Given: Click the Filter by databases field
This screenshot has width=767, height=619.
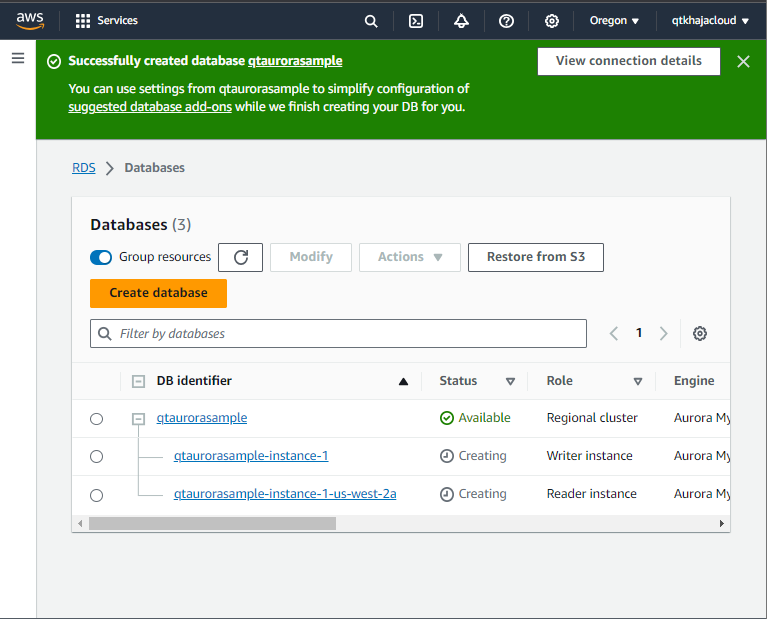Looking at the screenshot, I should tap(338, 334).
